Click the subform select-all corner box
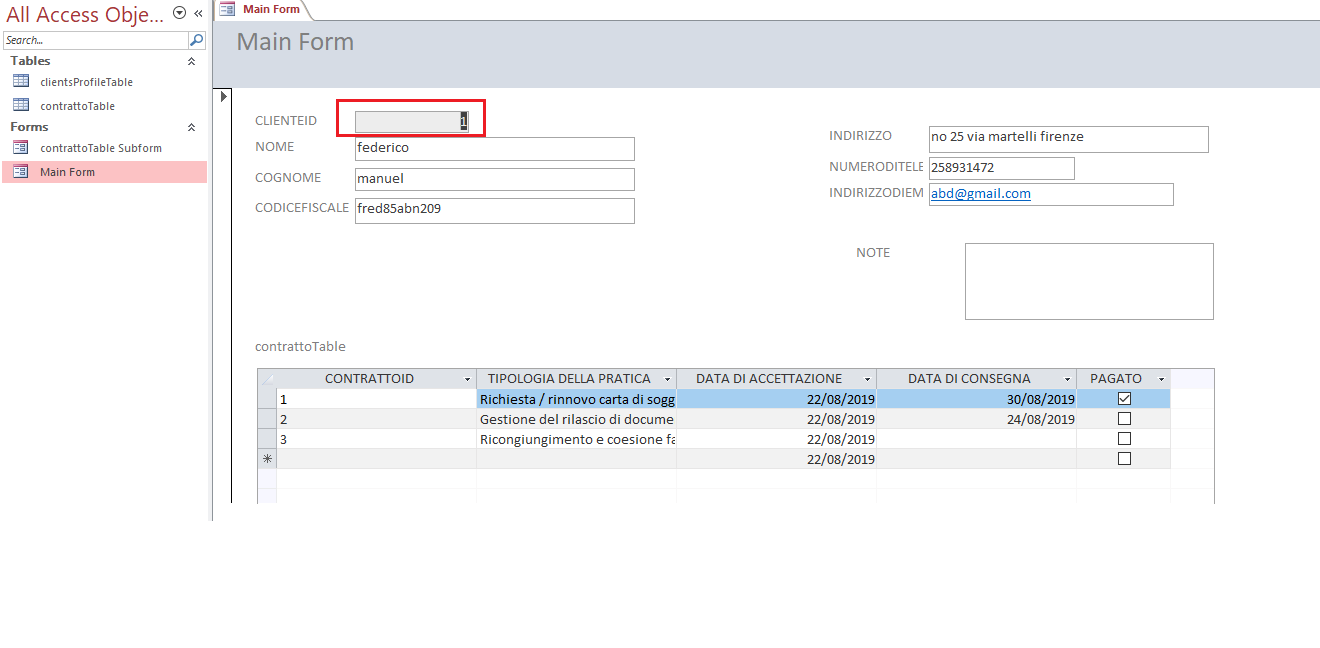This screenshot has height=648, width=1320. [267, 379]
